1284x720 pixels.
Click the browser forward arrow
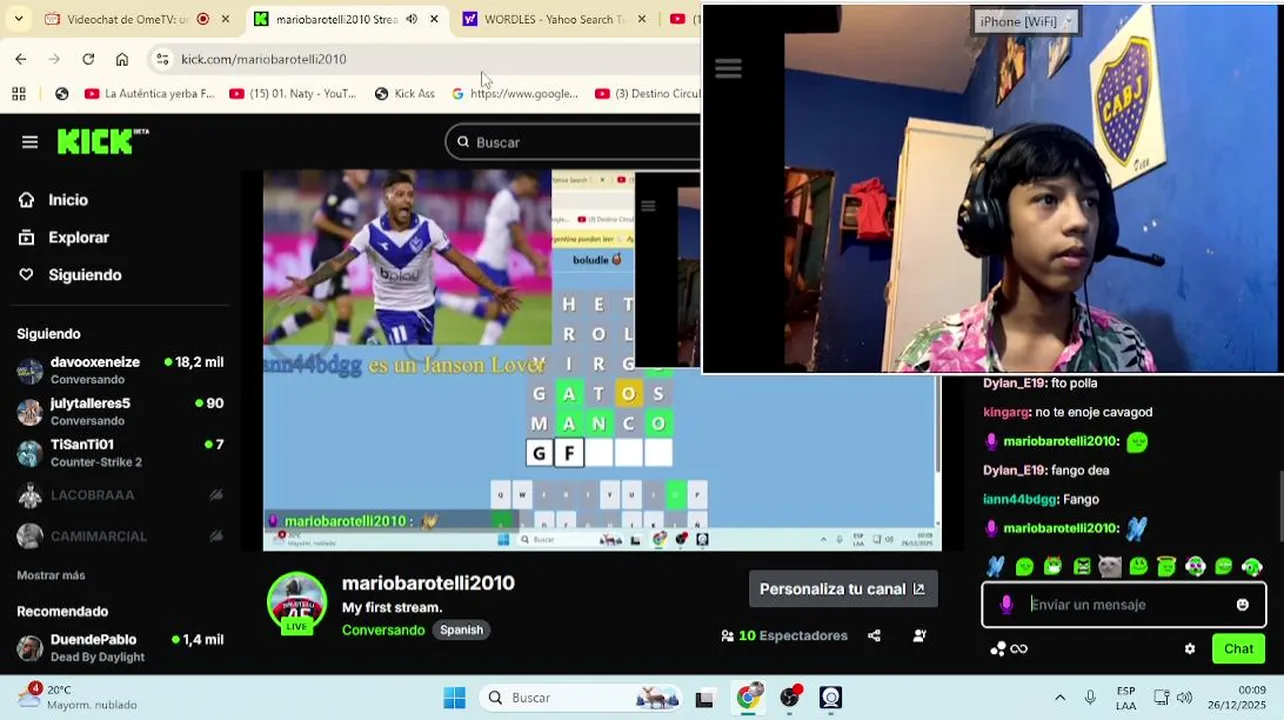[54, 59]
